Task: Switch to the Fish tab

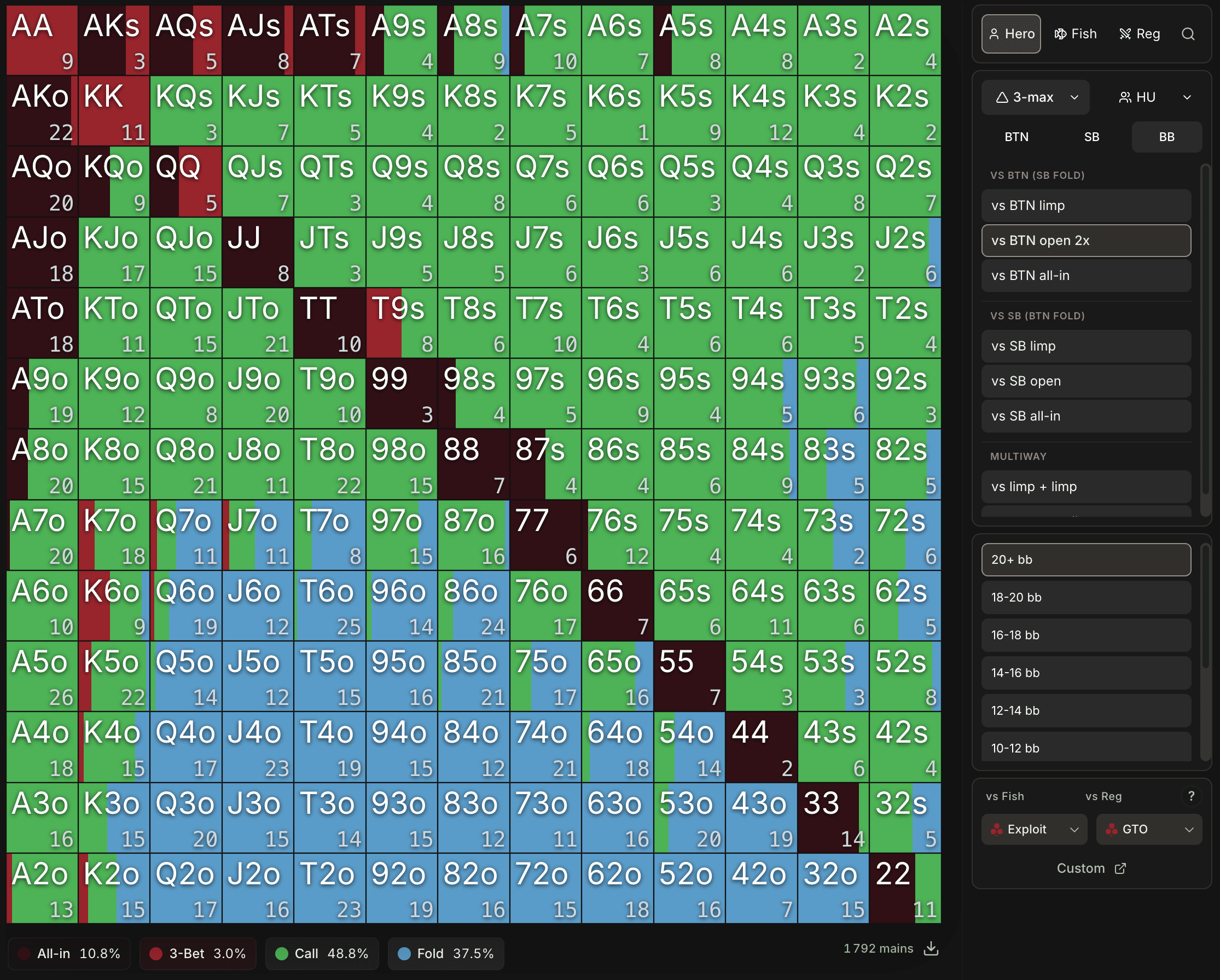Action: click(x=1075, y=34)
